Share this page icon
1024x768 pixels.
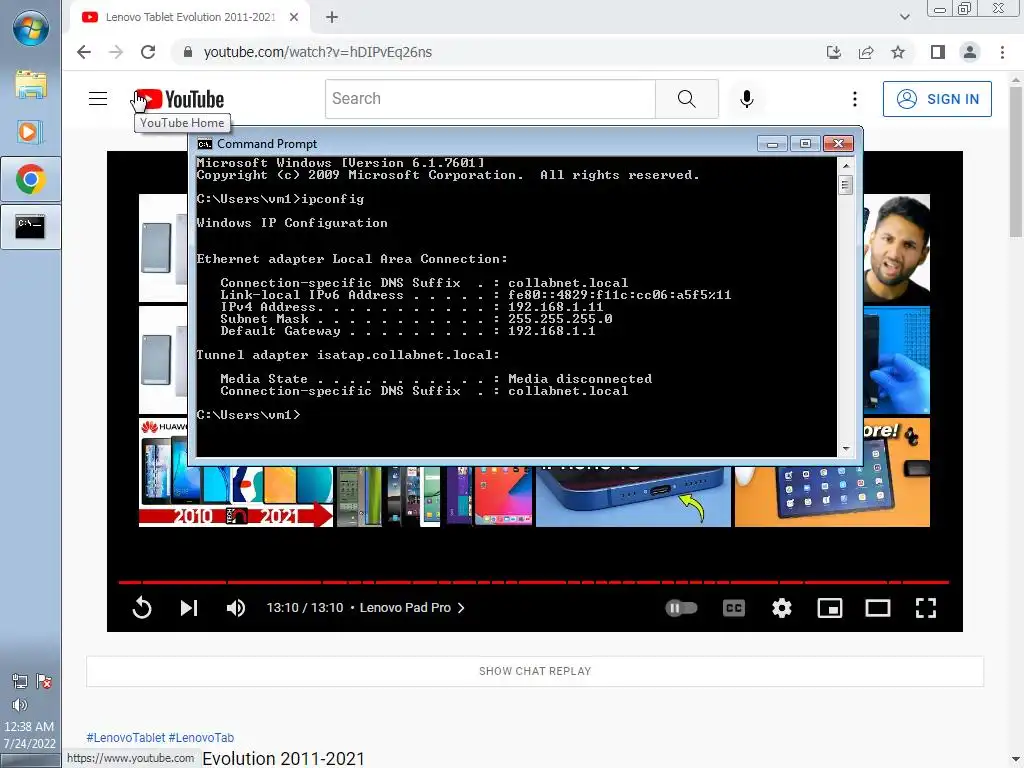tap(866, 52)
